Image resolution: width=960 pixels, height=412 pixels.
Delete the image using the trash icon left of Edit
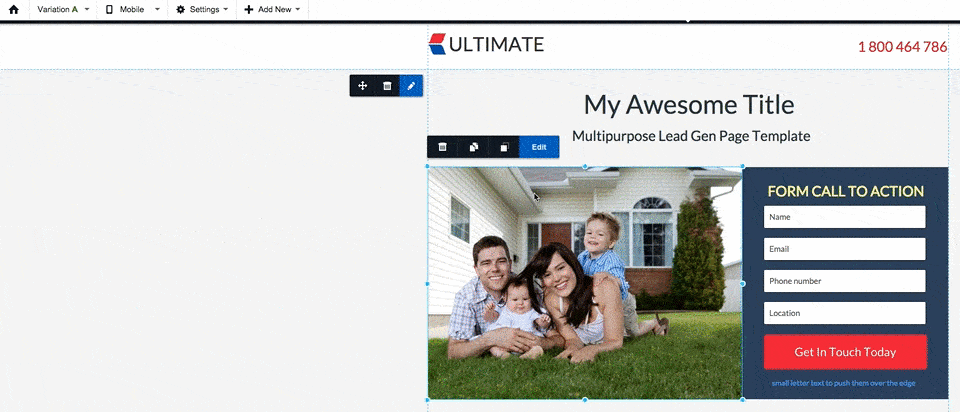pos(443,147)
